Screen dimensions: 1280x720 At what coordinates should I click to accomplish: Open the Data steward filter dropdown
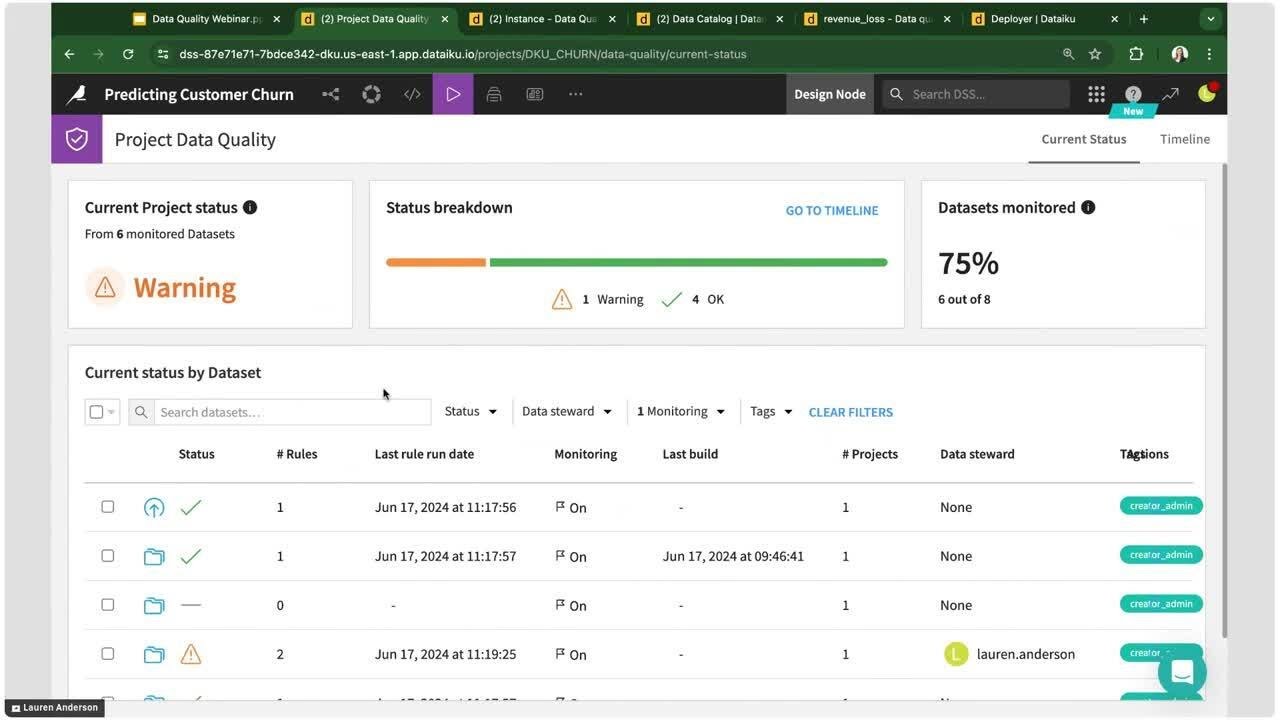coord(566,411)
